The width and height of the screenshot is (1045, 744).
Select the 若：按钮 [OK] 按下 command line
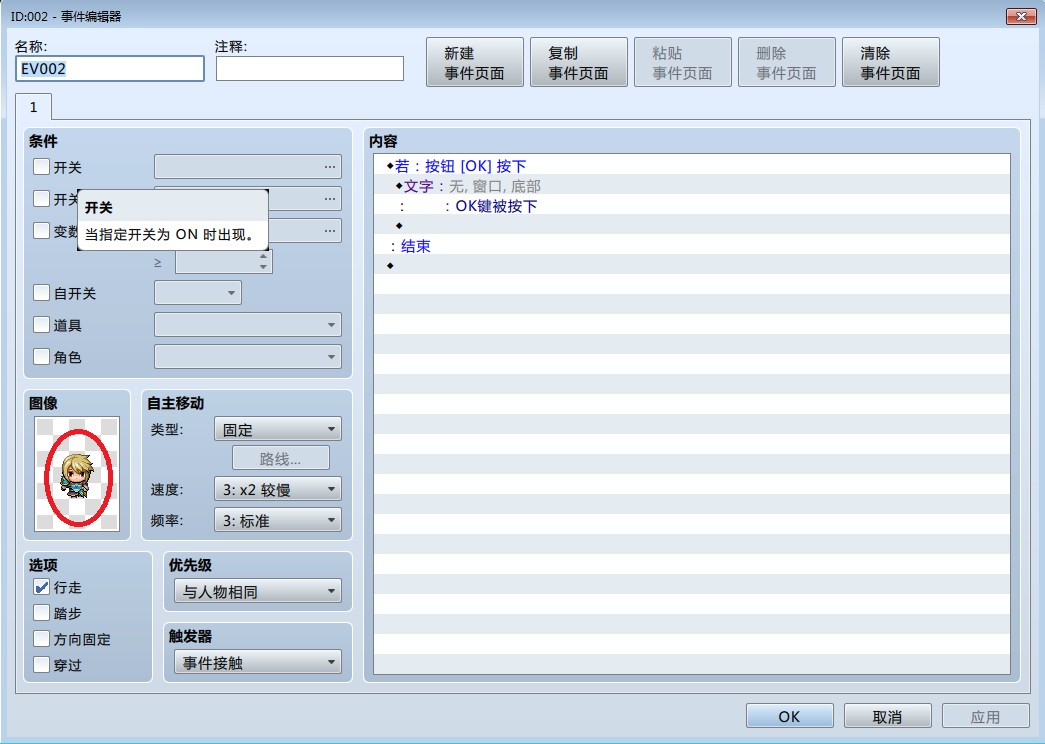point(692,165)
